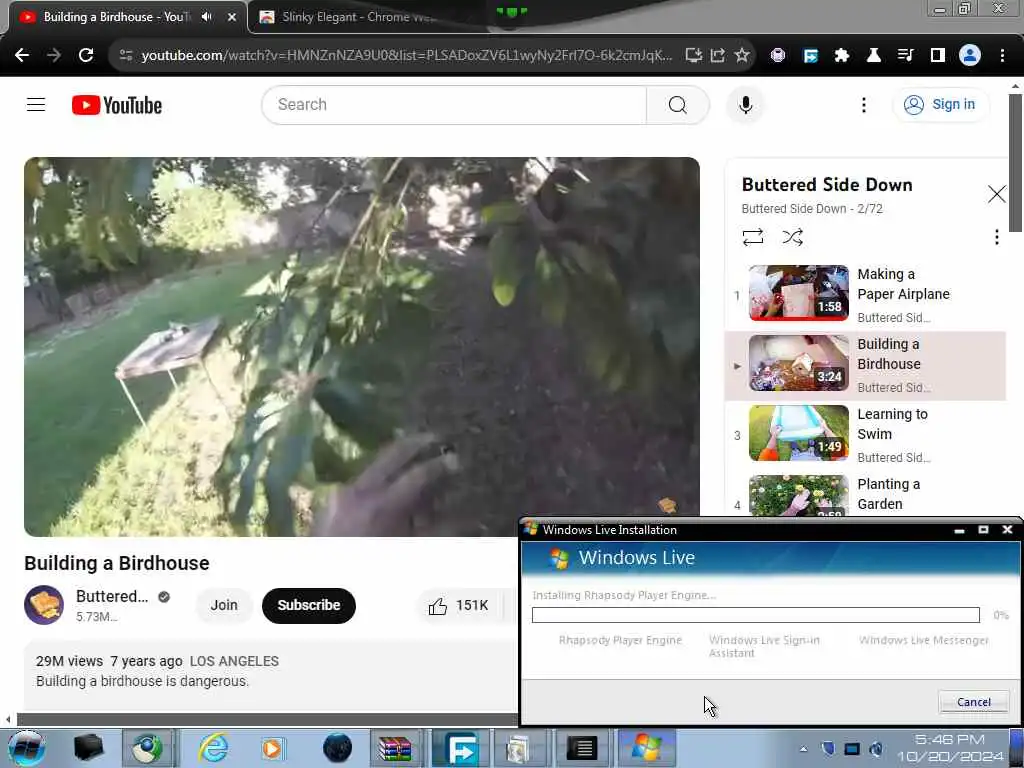Open Windows Start orb
Viewport: 1024px width, 768px height.
(27, 748)
